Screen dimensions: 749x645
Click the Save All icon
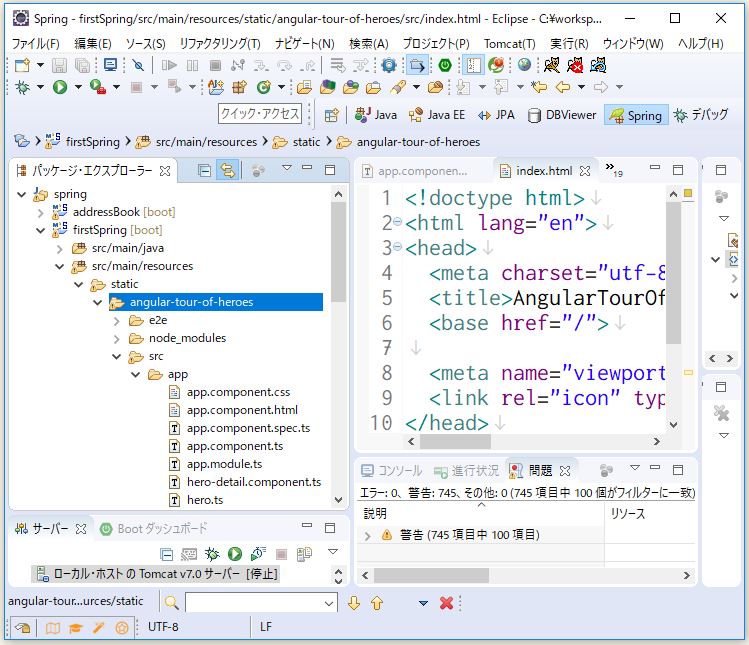tap(82, 65)
